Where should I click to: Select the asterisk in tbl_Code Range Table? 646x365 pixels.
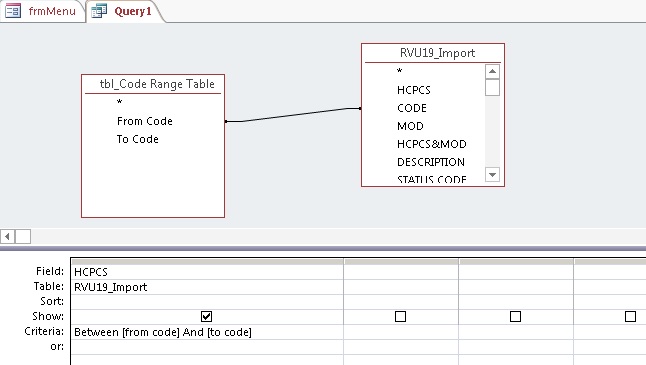pos(119,102)
